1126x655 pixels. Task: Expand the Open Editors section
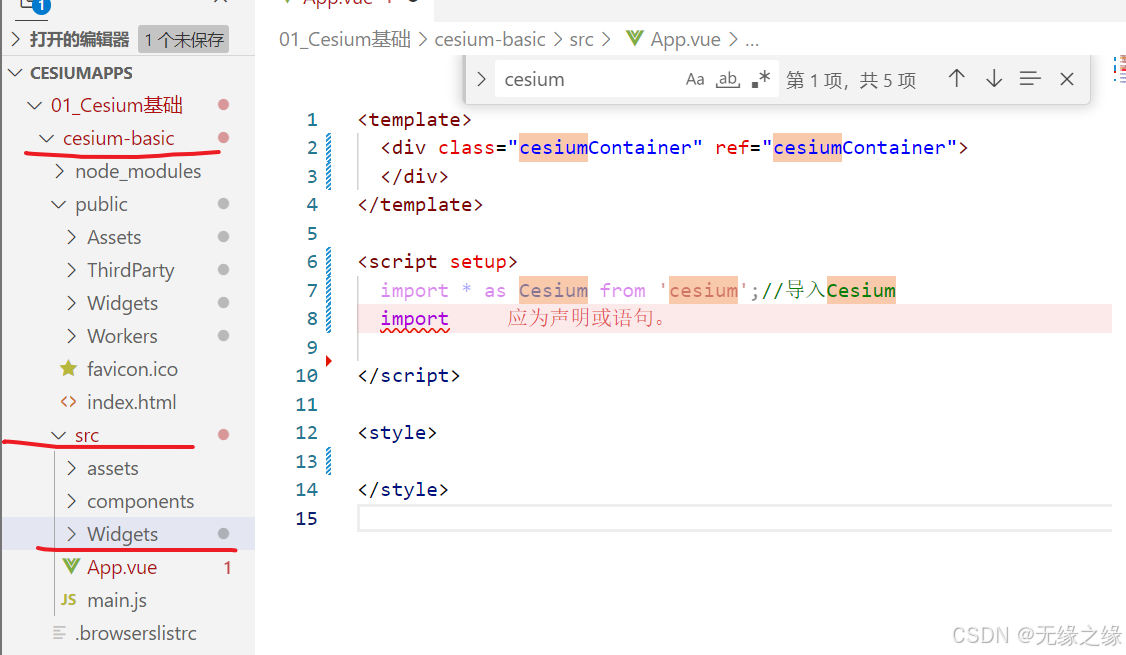click(16, 39)
